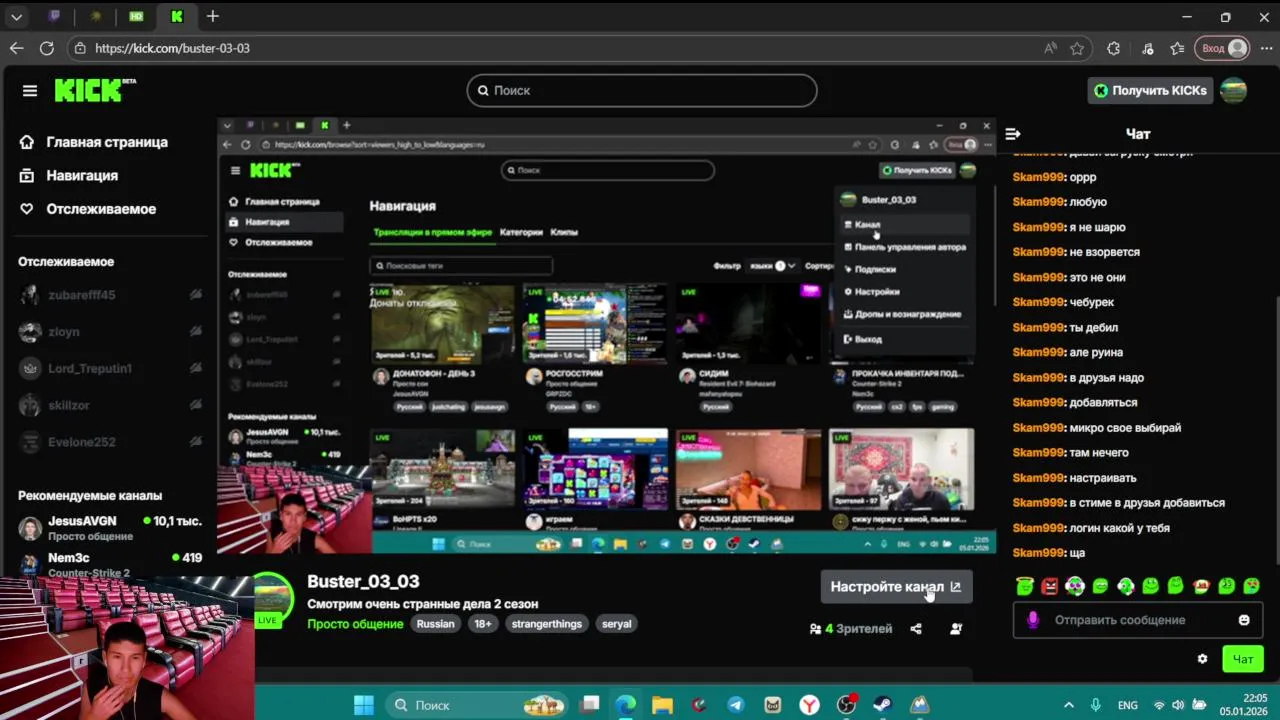
Task: Click the KICK logo
Action: [x=95, y=90]
